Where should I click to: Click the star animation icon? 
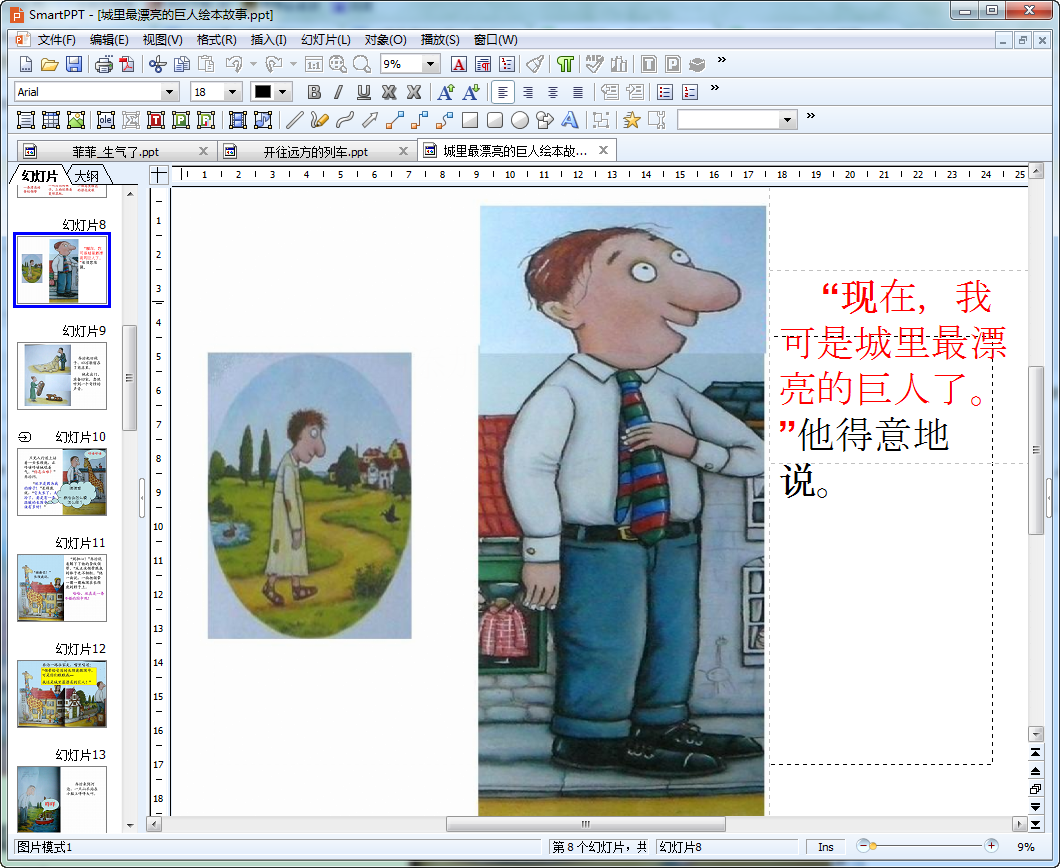click(x=631, y=120)
